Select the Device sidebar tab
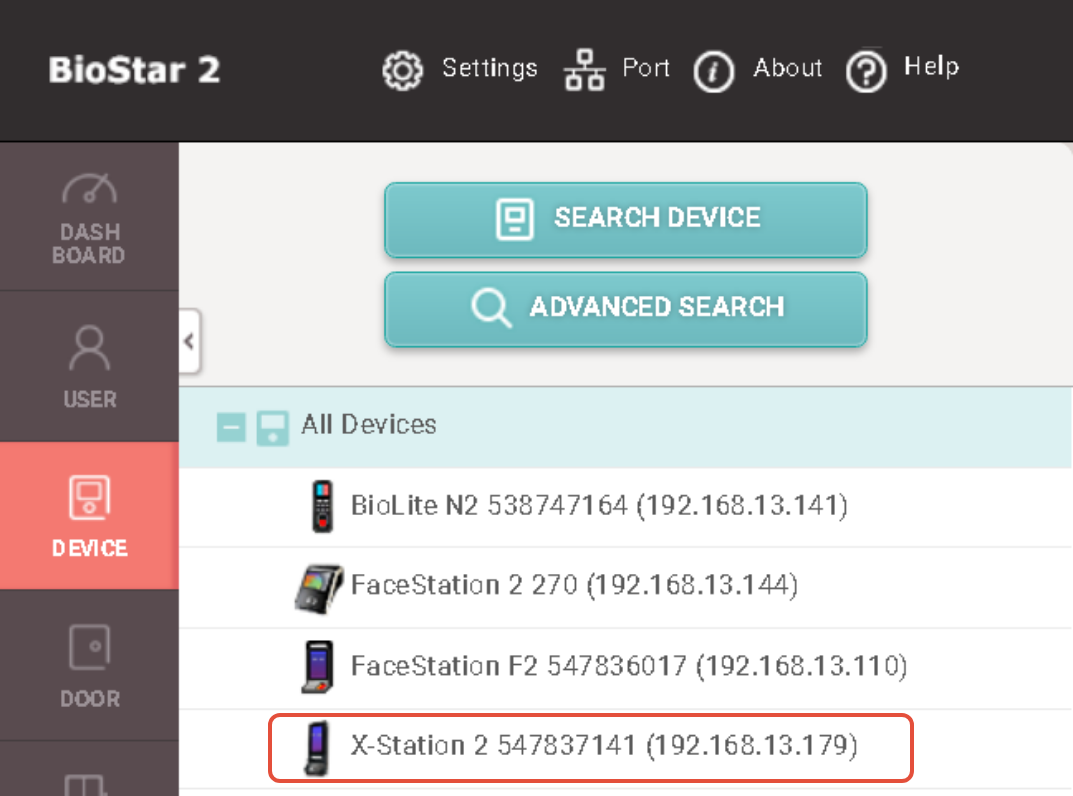 [x=90, y=516]
